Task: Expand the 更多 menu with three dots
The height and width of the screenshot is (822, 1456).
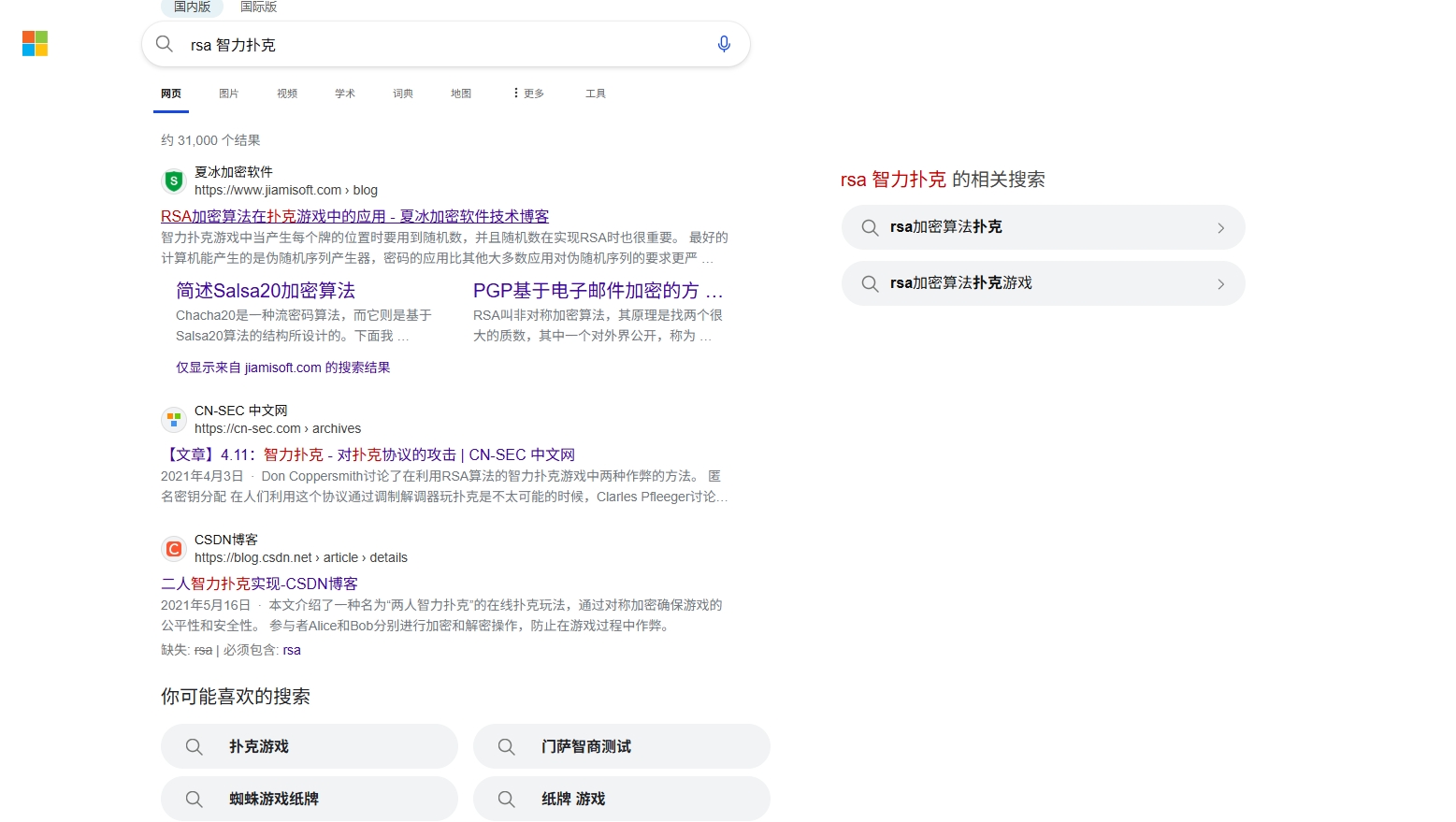Action: pyautogui.click(x=528, y=94)
